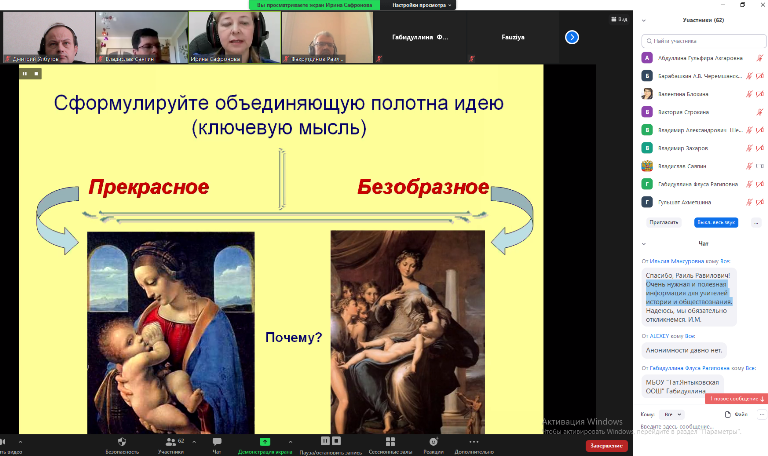This screenshot has height=456, width=768.
Task: Toggle muted microphone for Виктория Строкина
Action: coord(760,112)
